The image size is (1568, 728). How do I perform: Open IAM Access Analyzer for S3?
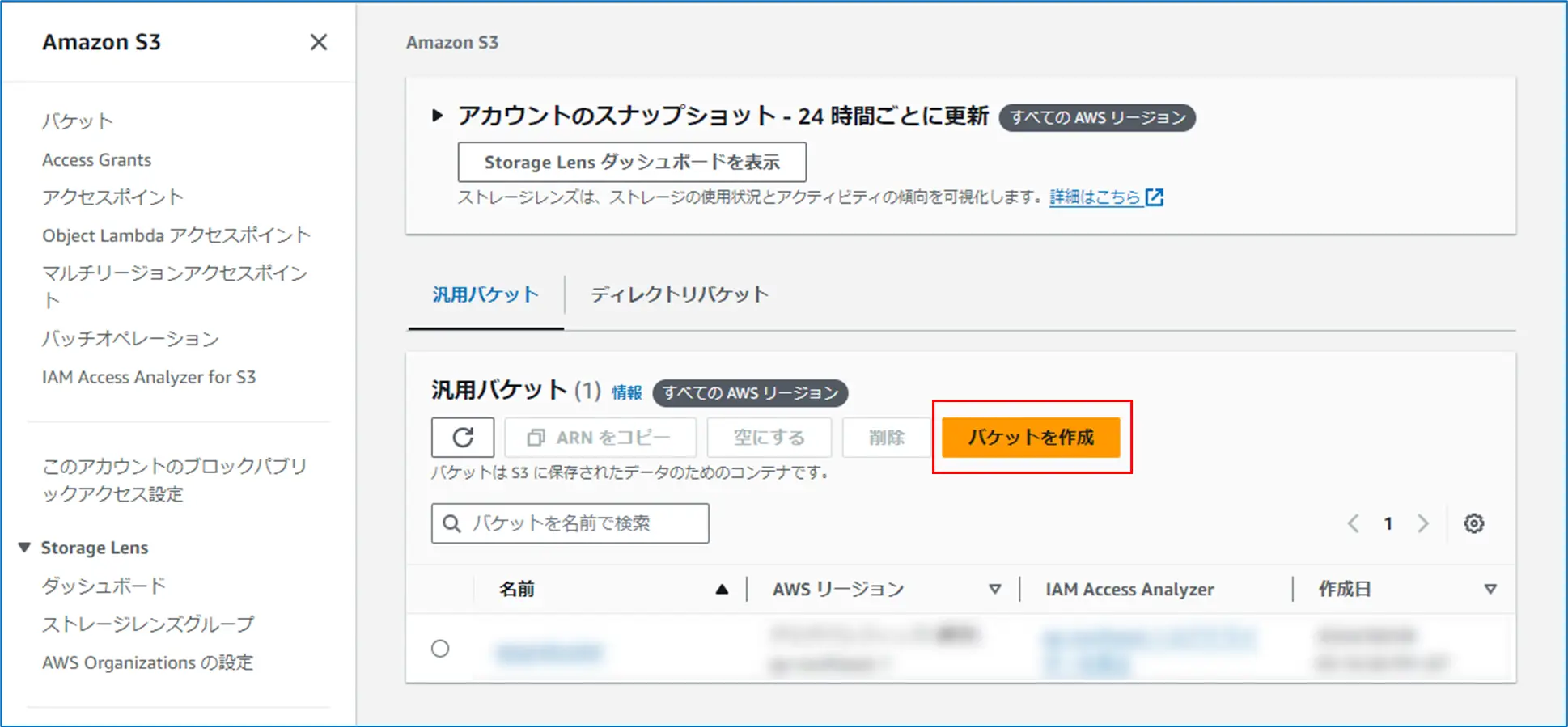point(149,377)
